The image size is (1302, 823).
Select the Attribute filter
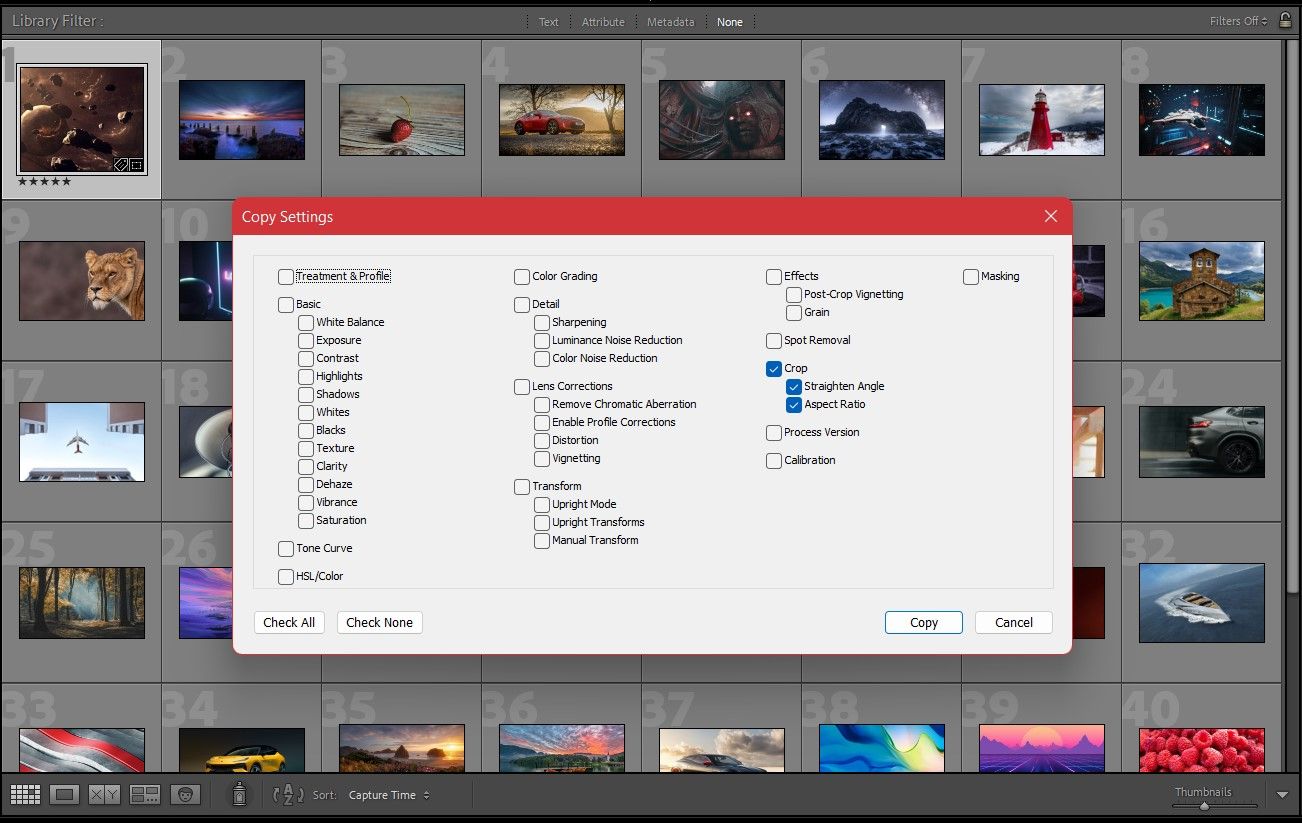click(x=602, y=20)
